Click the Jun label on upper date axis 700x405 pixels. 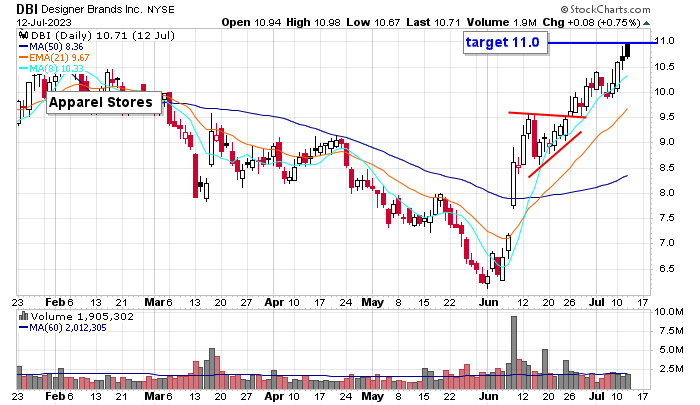click(x=488, y=302)
